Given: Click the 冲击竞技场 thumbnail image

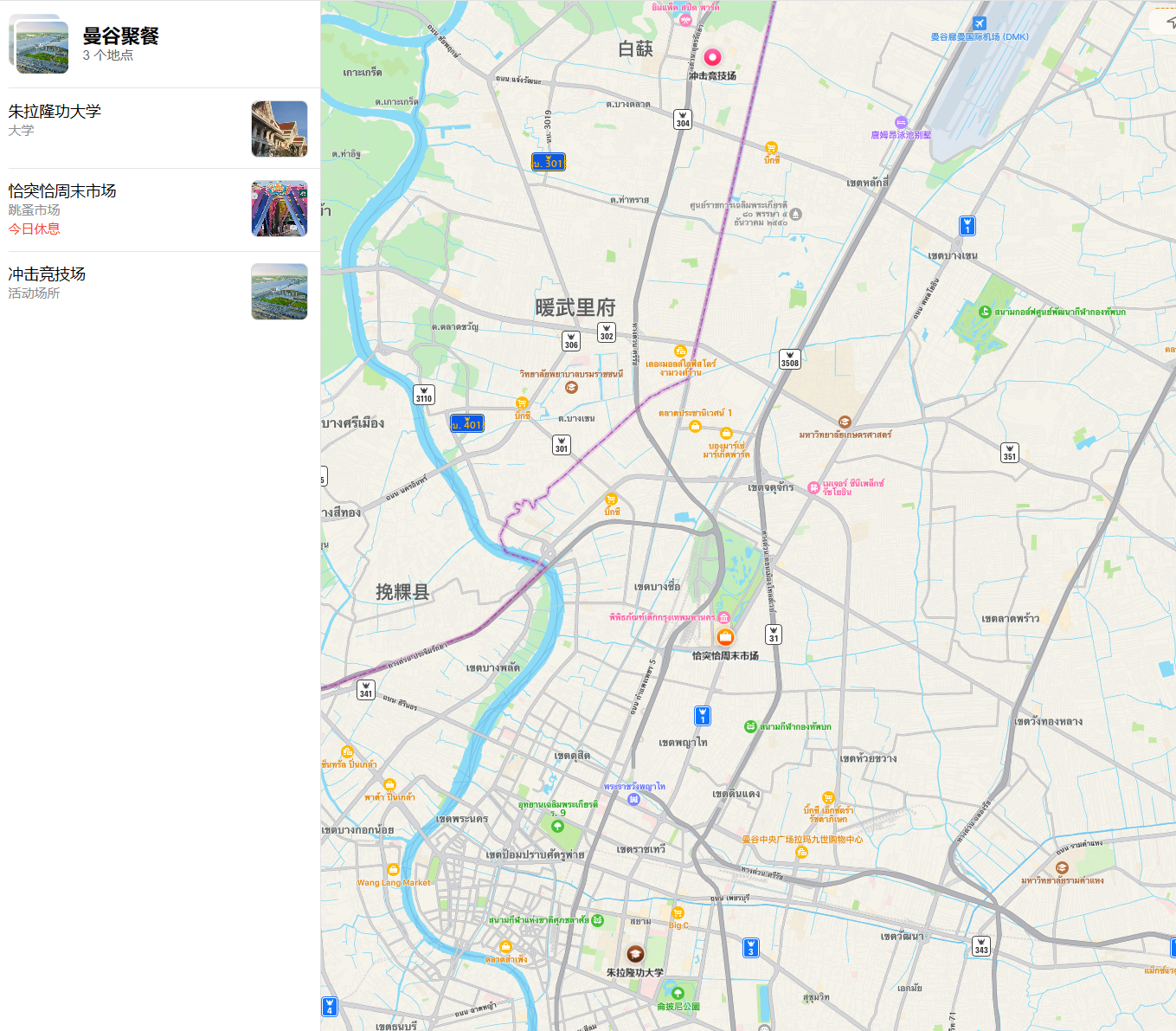Looking at the screenshot, I should pyautogui.click(x=280, y=292).
